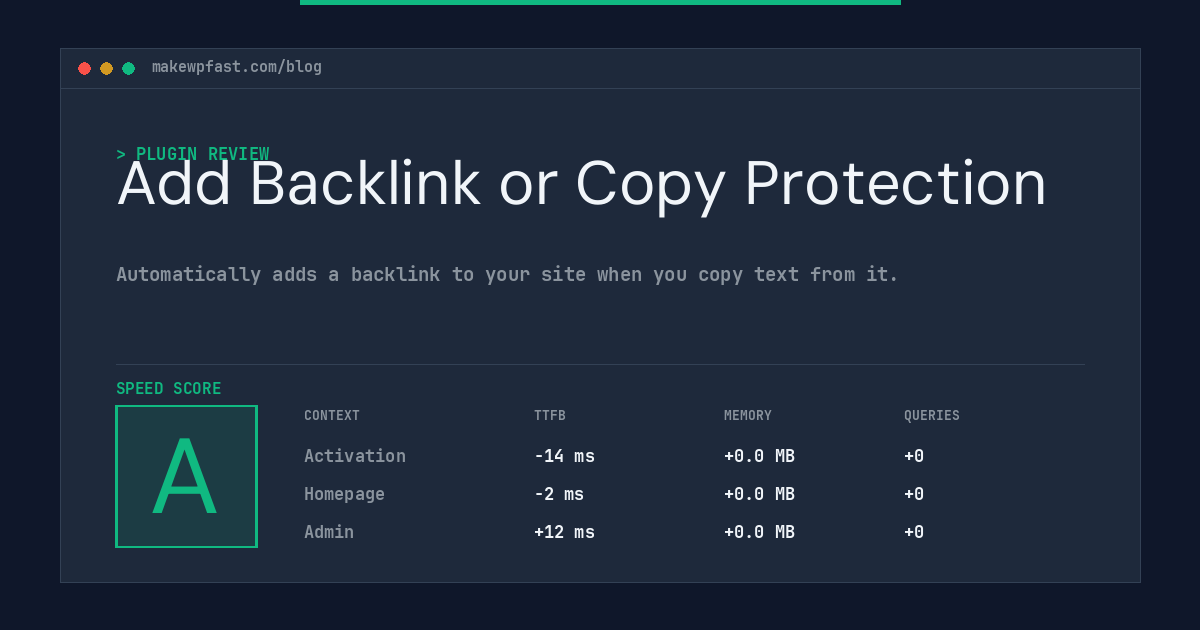1200x630 pixels.
Task: Select the '> PLUGIN REVIEW' label
Action: [193, 154]
